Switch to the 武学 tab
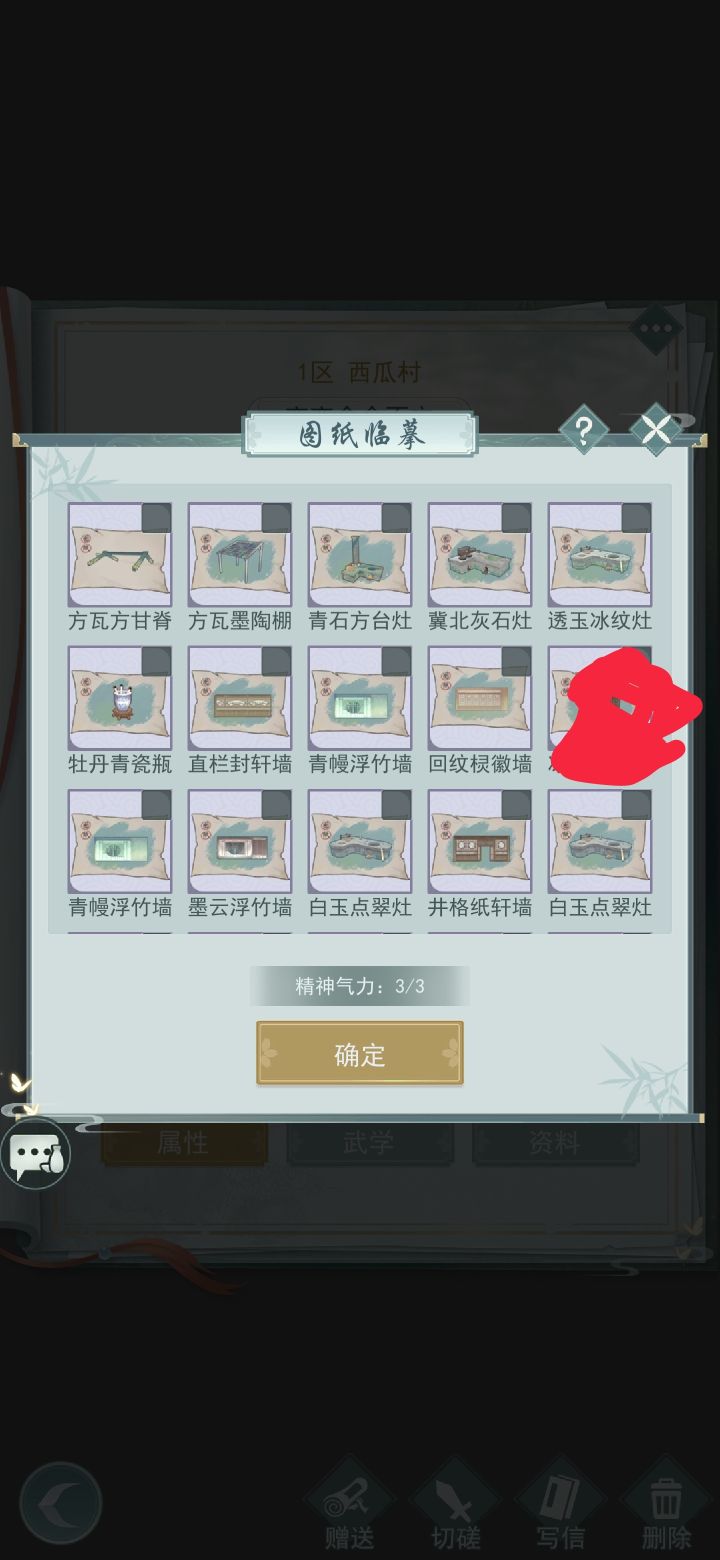The width and height of the screenshot is (720, 1560). tap(369, 1143)
